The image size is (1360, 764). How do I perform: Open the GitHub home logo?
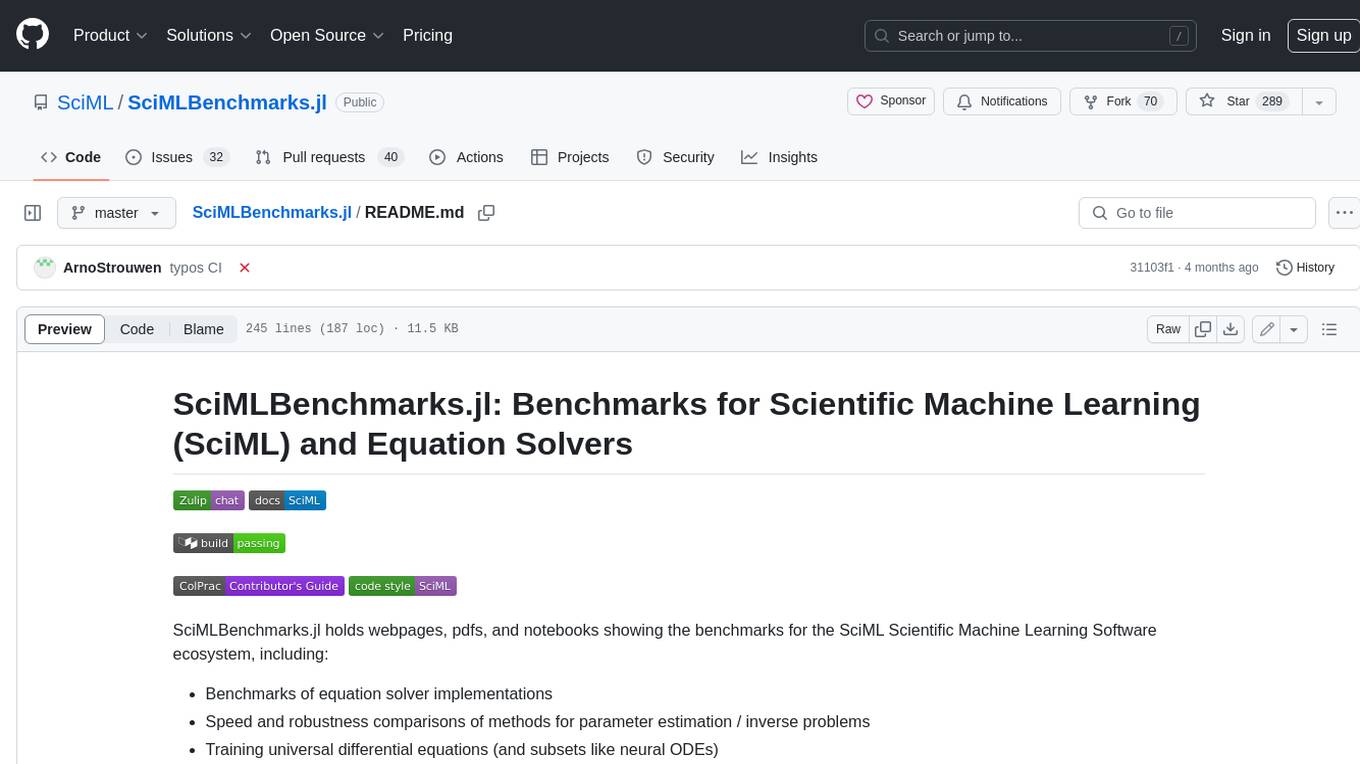pos(32,35)
